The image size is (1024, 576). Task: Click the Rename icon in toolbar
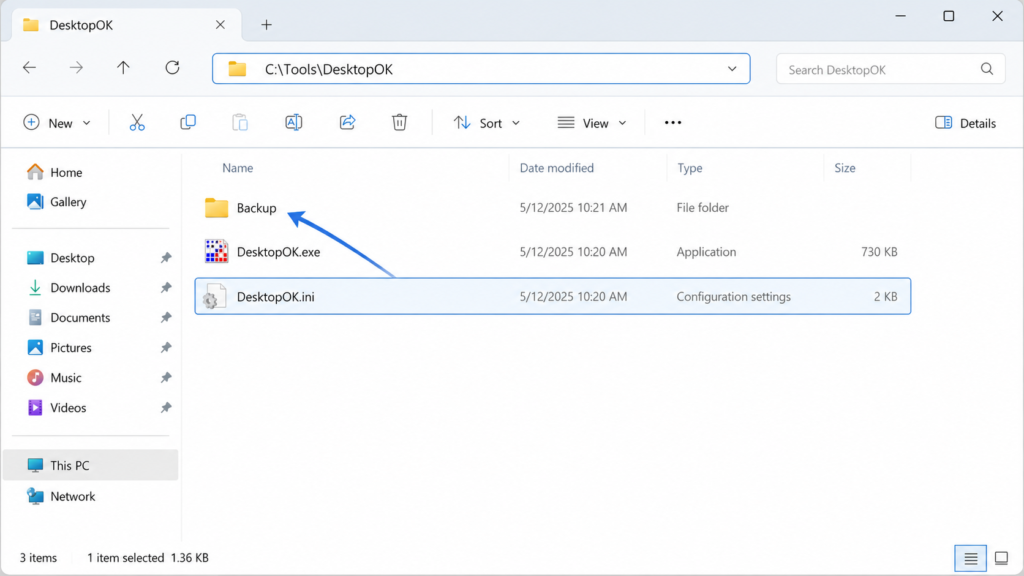294,123
